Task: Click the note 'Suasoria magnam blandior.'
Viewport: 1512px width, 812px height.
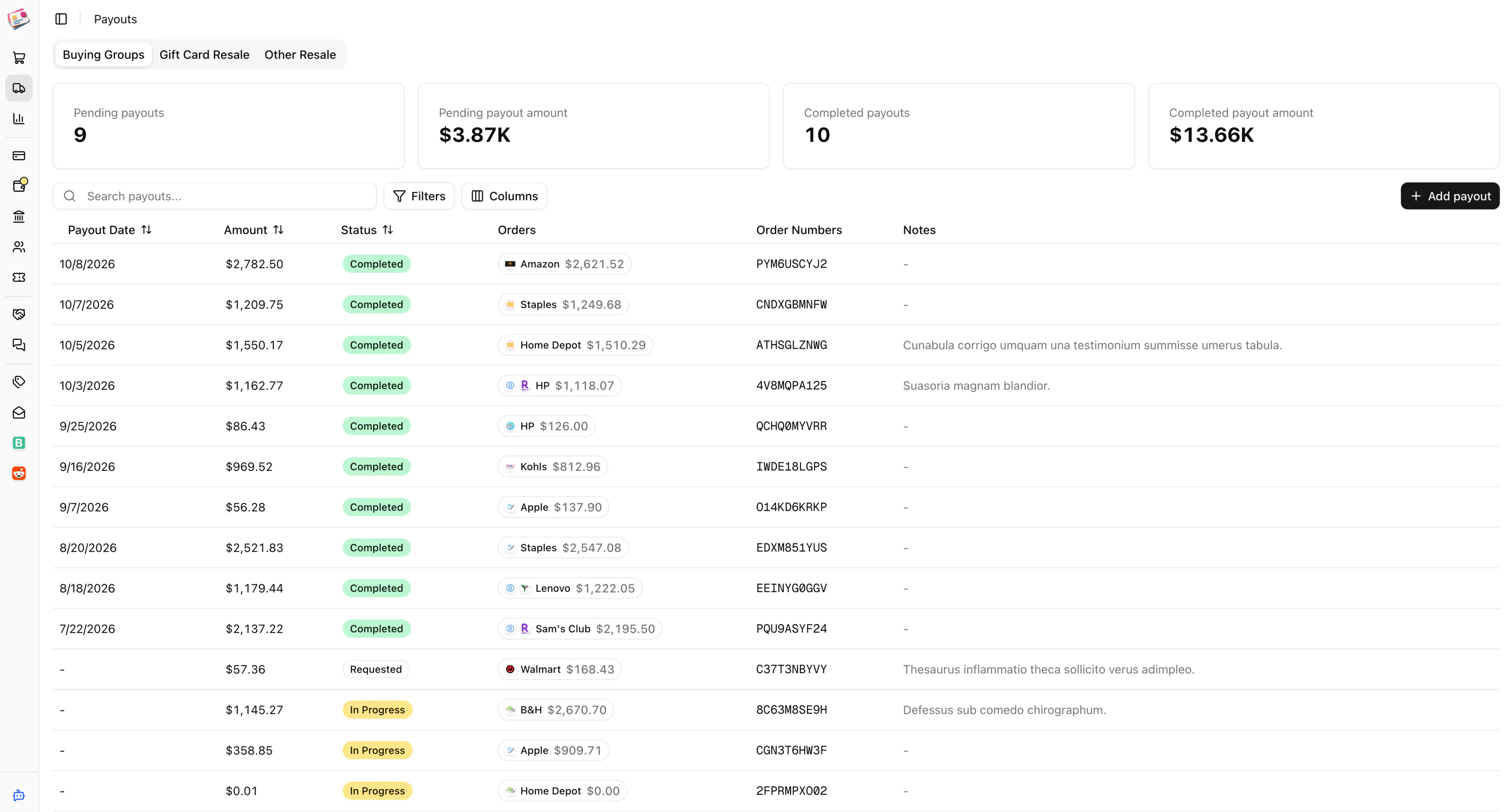Action: click(x=976, y=386)
